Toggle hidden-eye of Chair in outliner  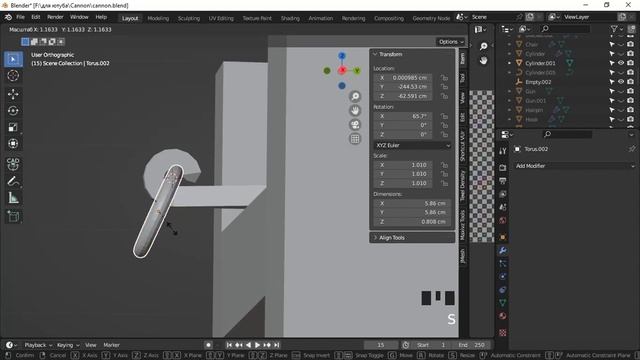point(621,44)
